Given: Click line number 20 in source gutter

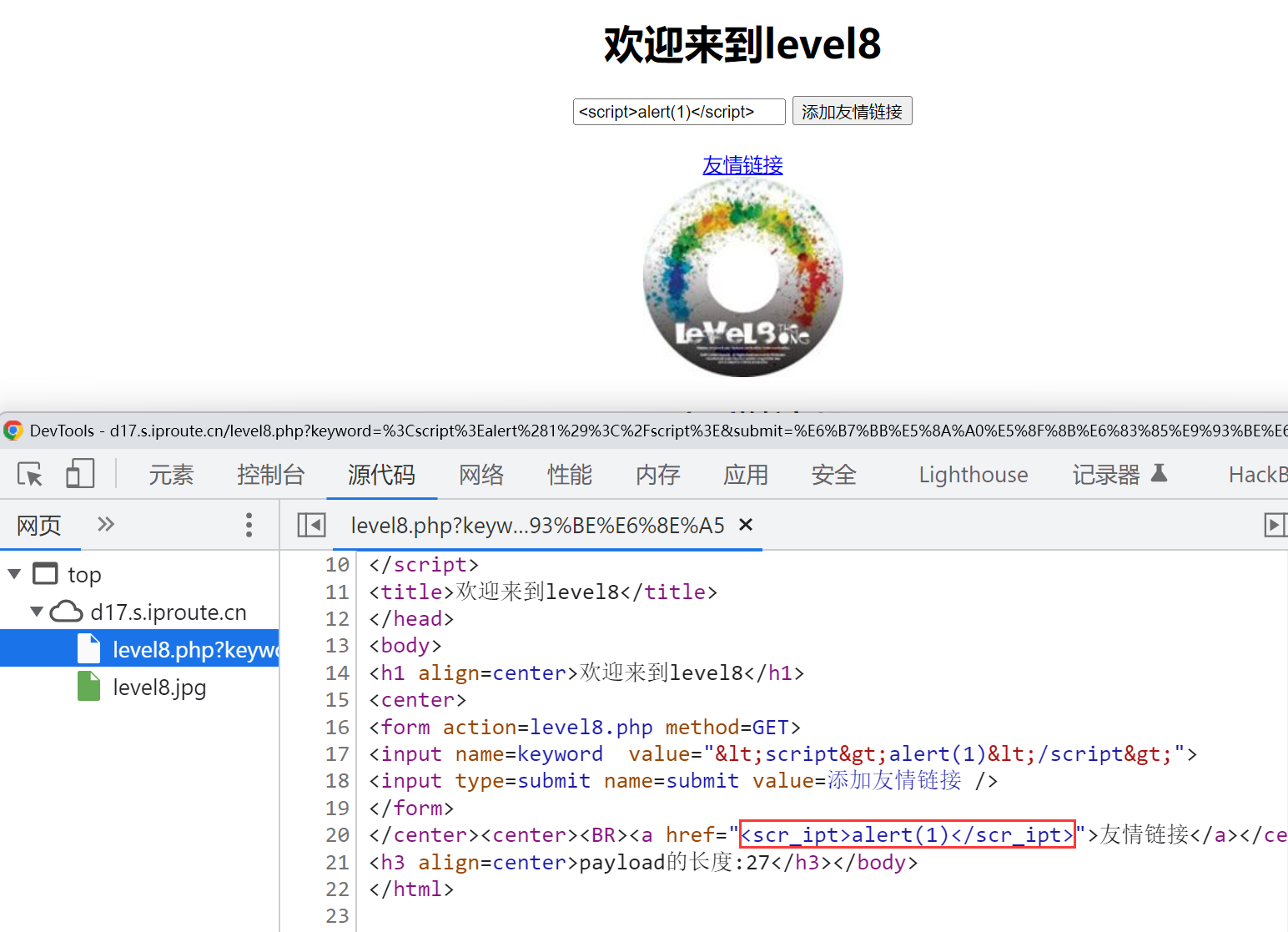Looking at the screenshot, I should tap(337, 835).
